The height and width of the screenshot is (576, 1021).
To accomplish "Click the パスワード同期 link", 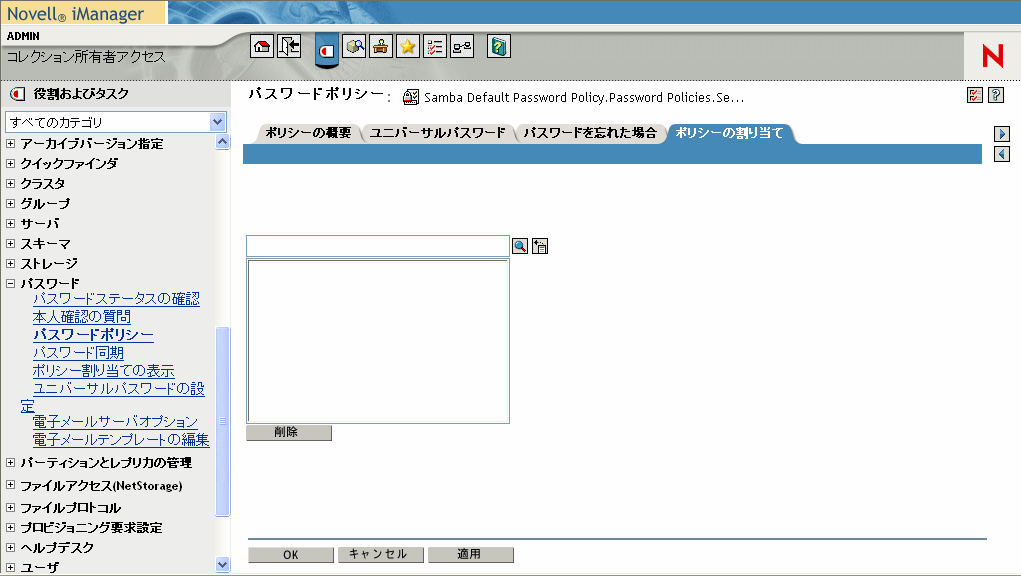I will [78, 352].
